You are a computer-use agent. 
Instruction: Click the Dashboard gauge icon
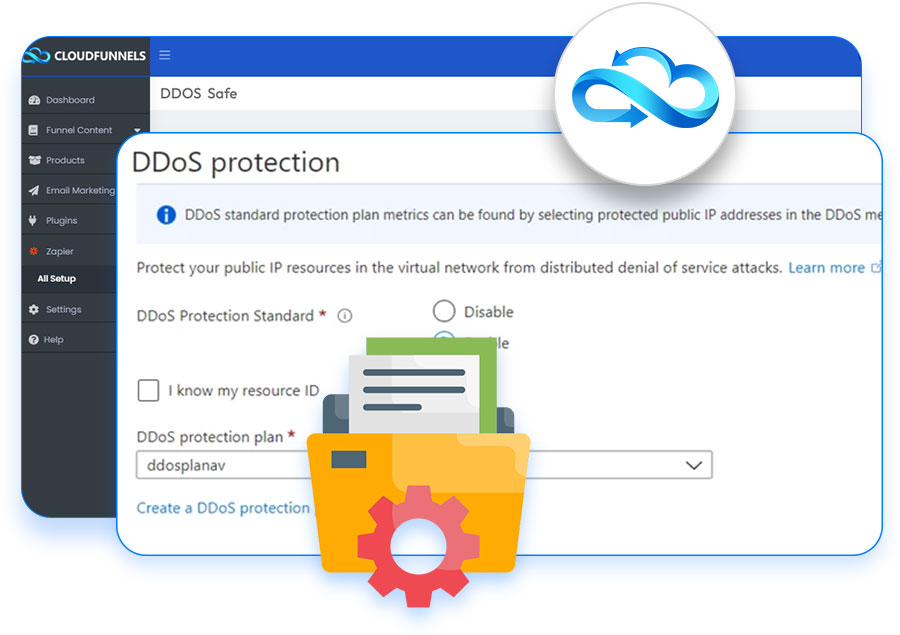[34, 100]
